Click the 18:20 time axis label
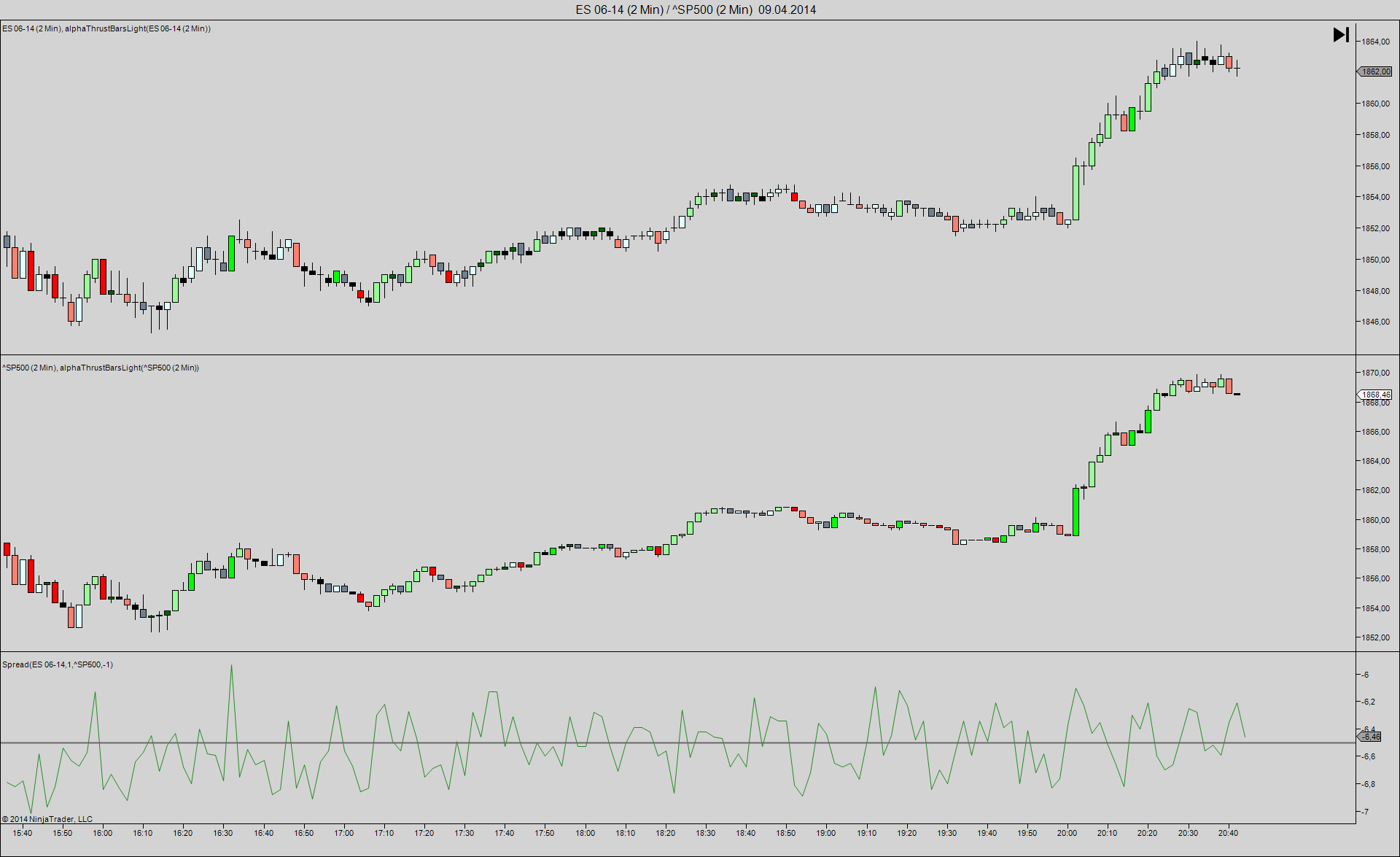The height and width of the screenshot is (857, 1400). pos(666,833)
